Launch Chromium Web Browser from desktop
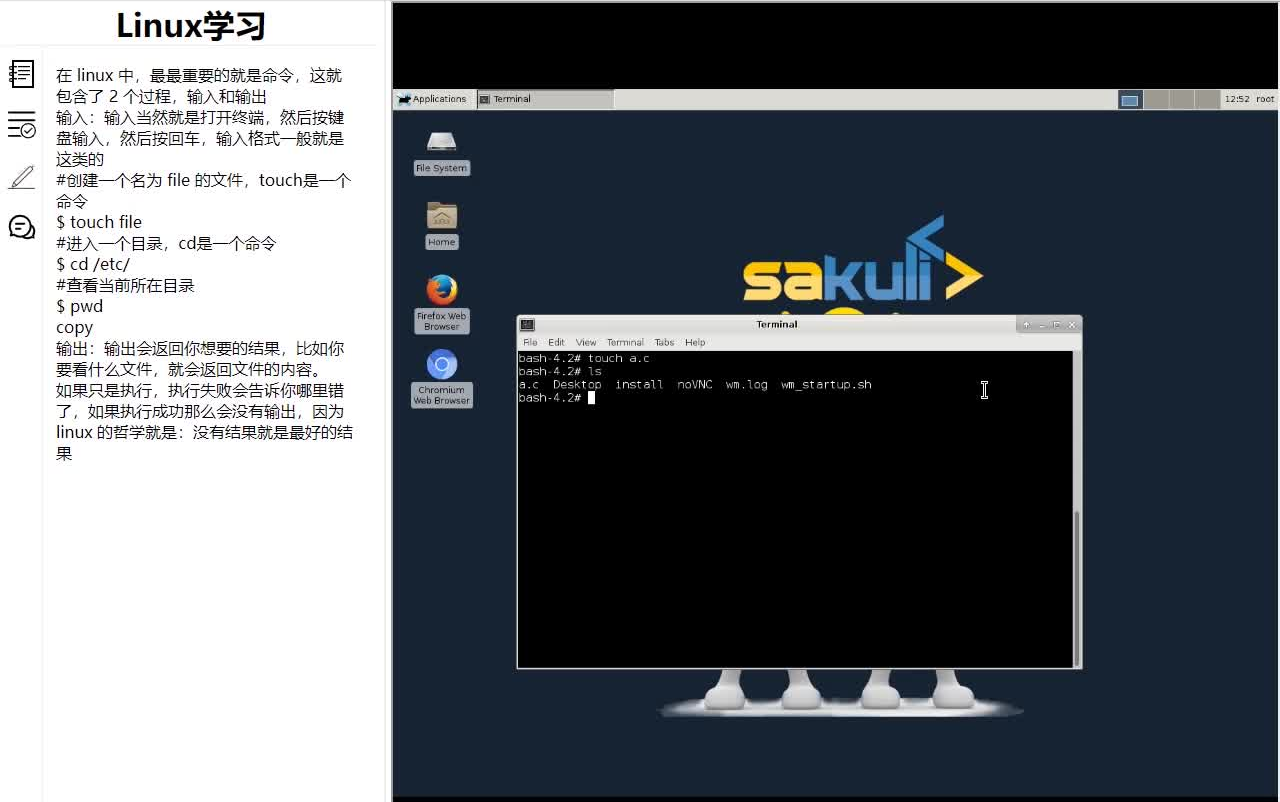 (442, 378)
